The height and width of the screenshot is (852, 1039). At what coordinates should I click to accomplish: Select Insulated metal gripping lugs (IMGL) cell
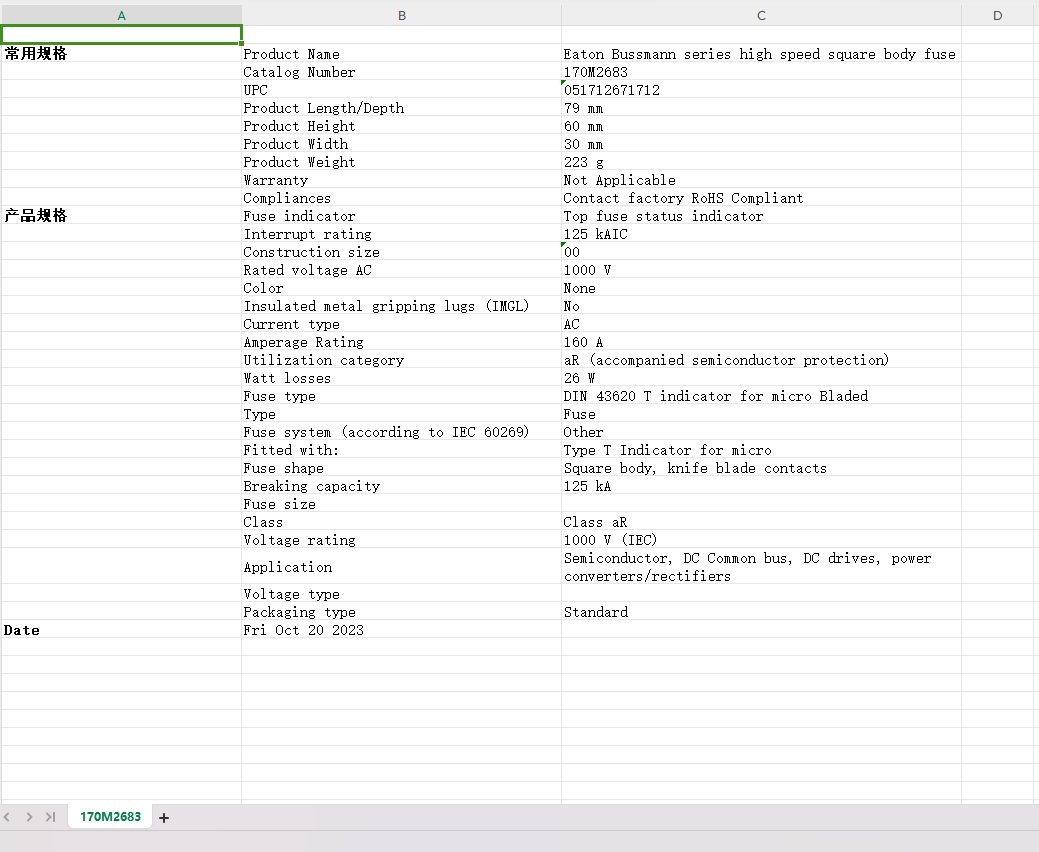(402, 305)
